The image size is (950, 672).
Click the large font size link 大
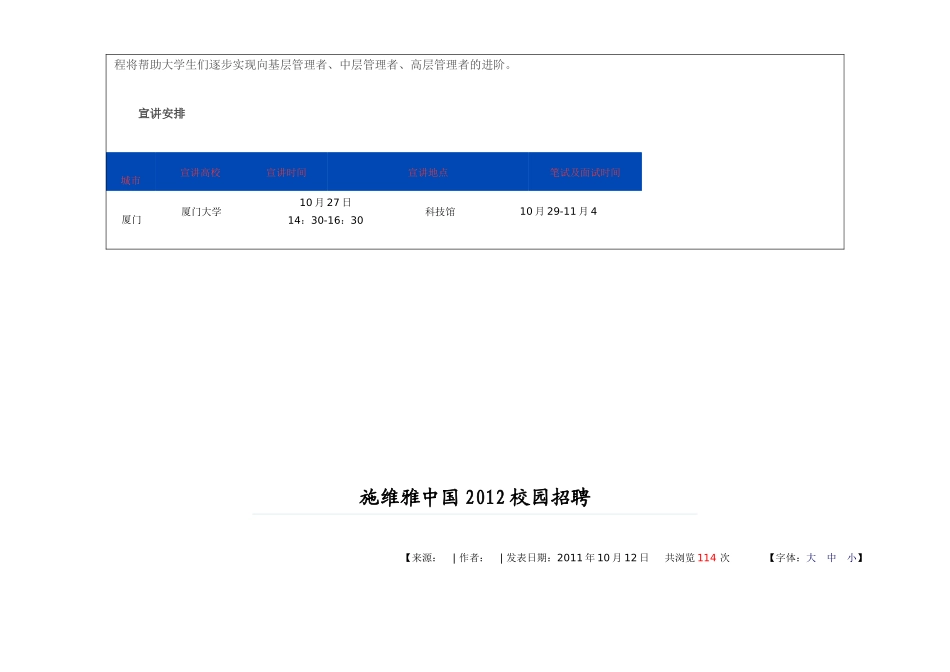pos(811,557)
